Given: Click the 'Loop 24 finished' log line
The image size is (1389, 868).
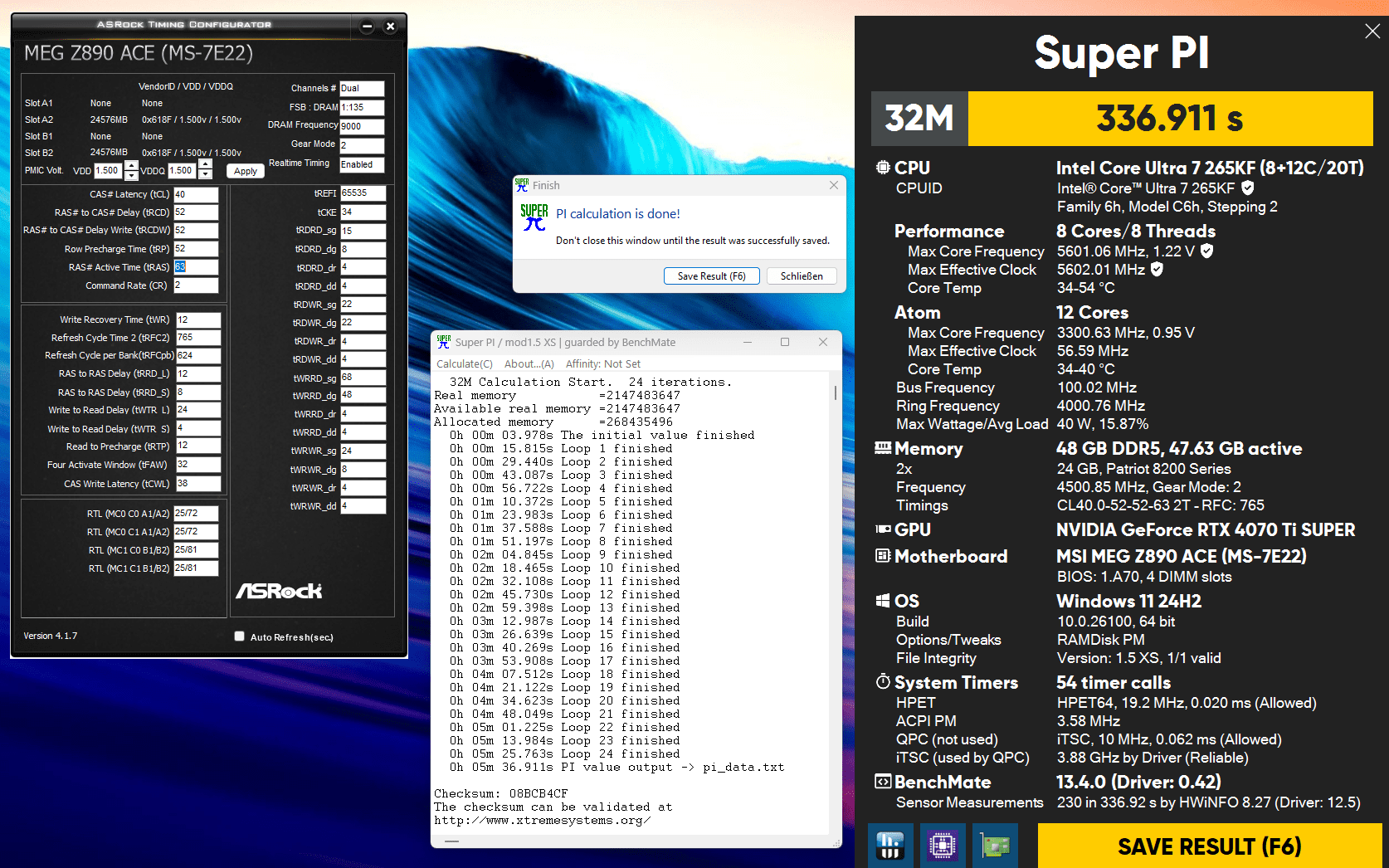Looking at the screenshot, I should (565, 753).
